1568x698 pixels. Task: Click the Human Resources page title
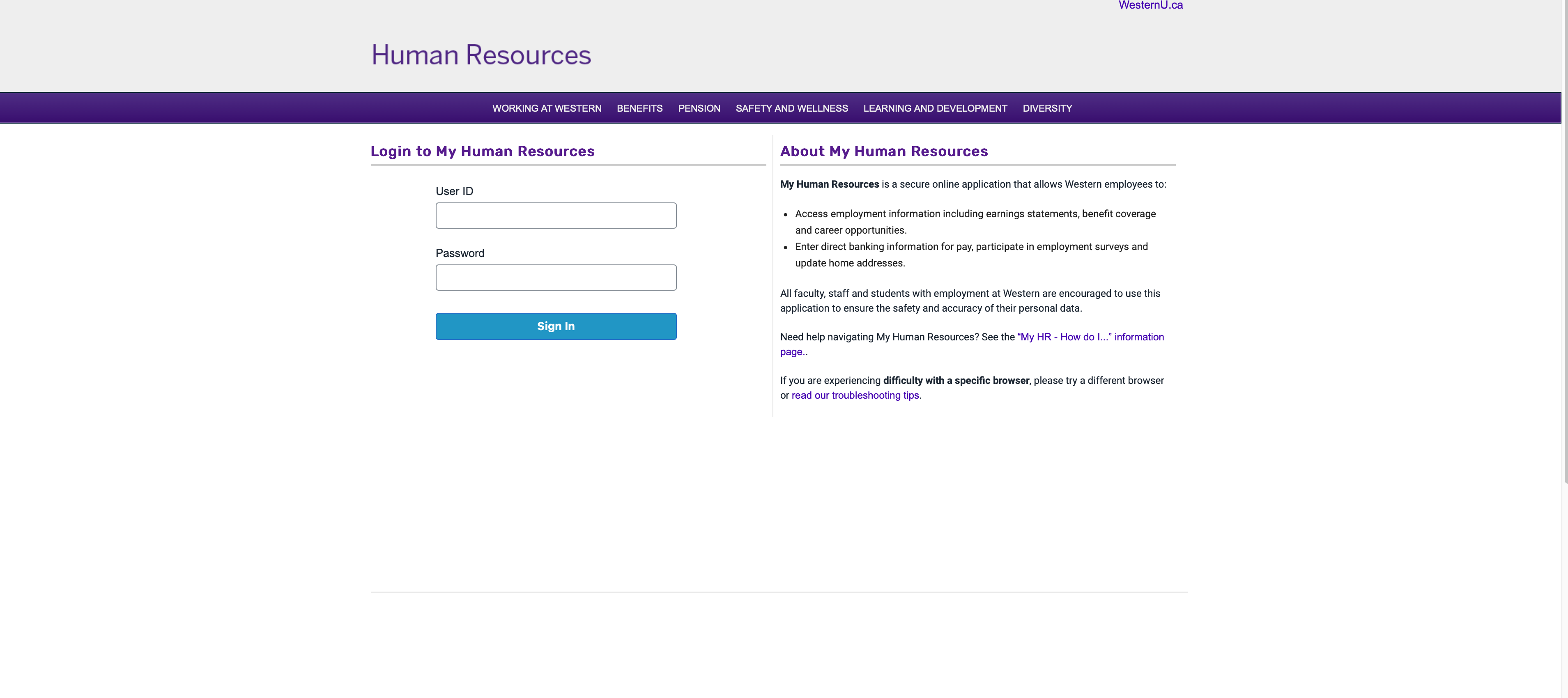click(481, 55)
